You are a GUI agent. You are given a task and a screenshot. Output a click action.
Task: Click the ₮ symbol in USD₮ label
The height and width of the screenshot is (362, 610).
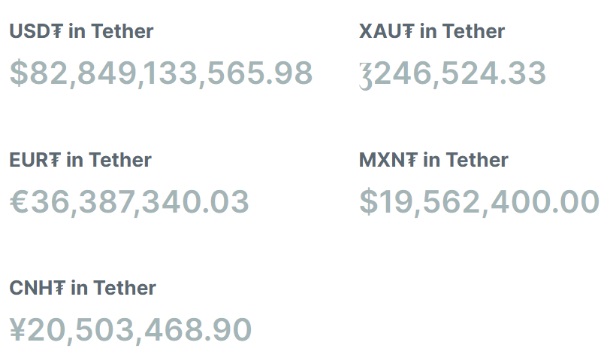point(57,31)
